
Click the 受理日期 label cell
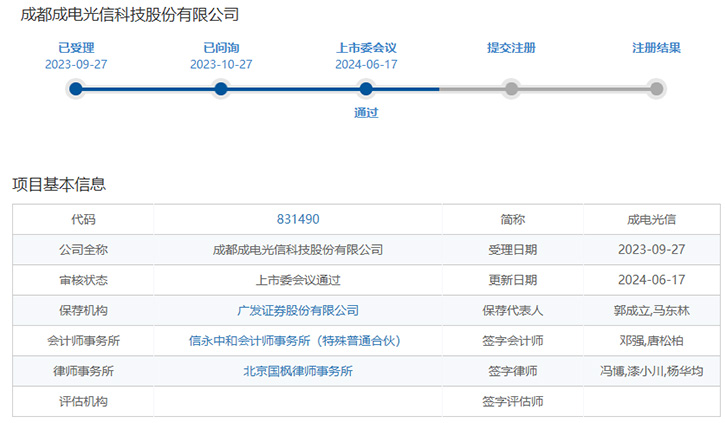[513, 250]
